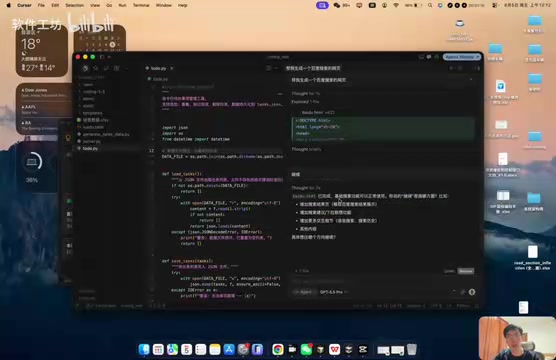Viewport: 556px width, 360px height.
Task: Expand the static folder in explorer
Action: click(88, 106)
